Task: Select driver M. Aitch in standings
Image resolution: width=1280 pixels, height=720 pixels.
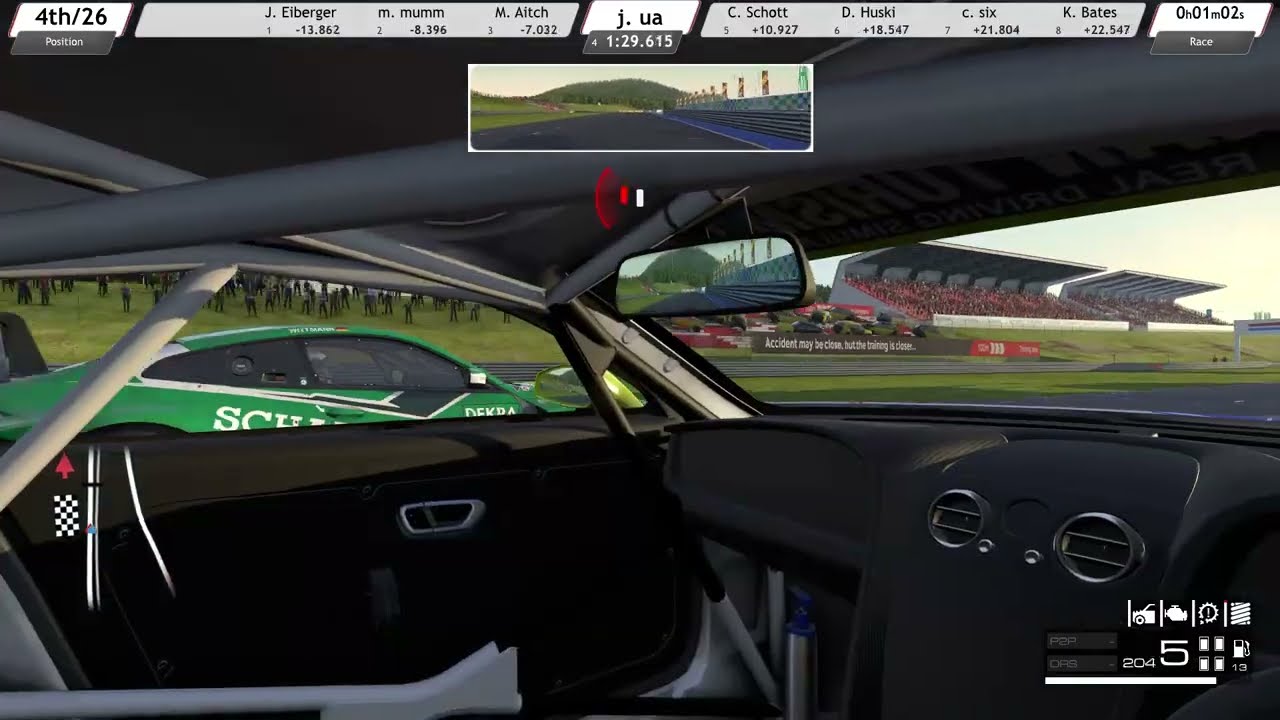Action: click(x=521, y=13)
